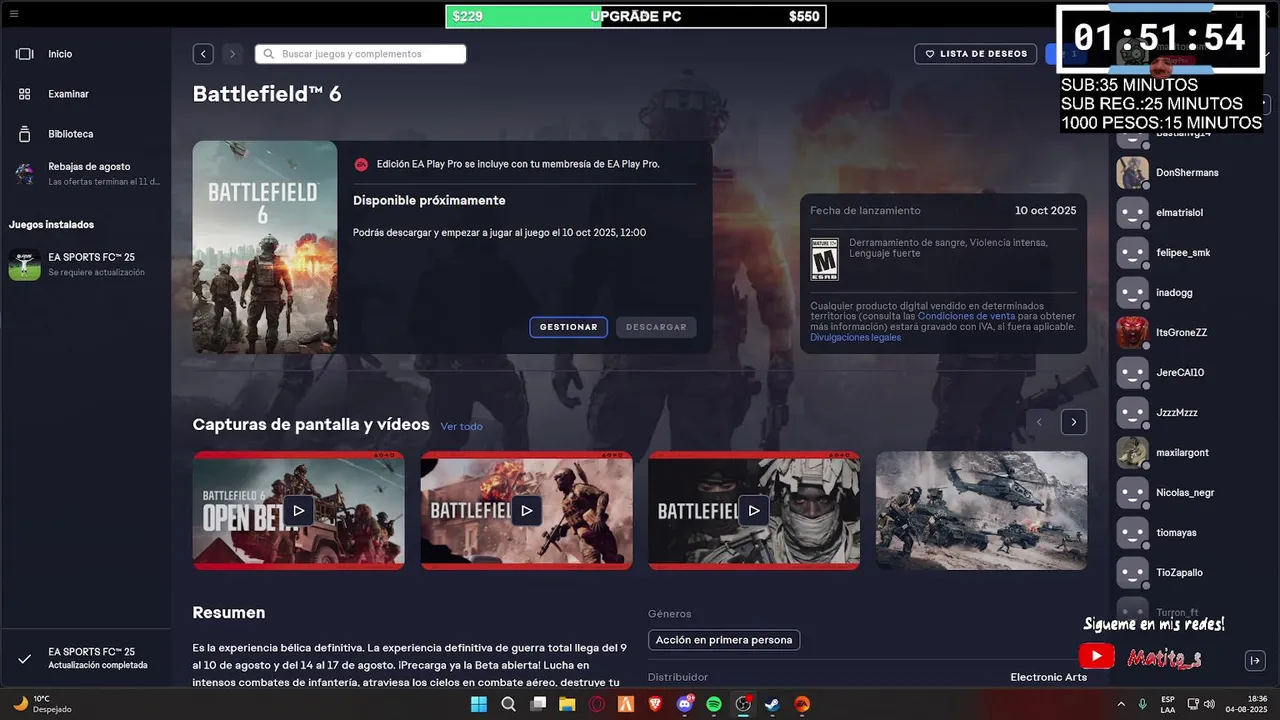Go to Inicio in the sidebar

[60, 54]
